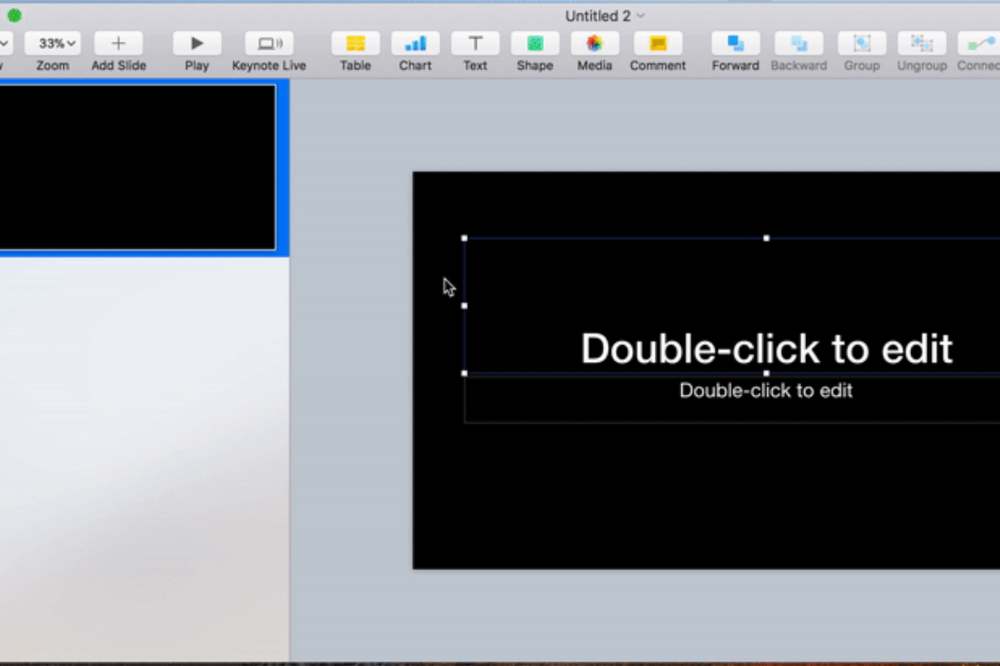Add a Comment to the slide
Viewport: 1000px width, 666px height.
click(x=657, y=43)
